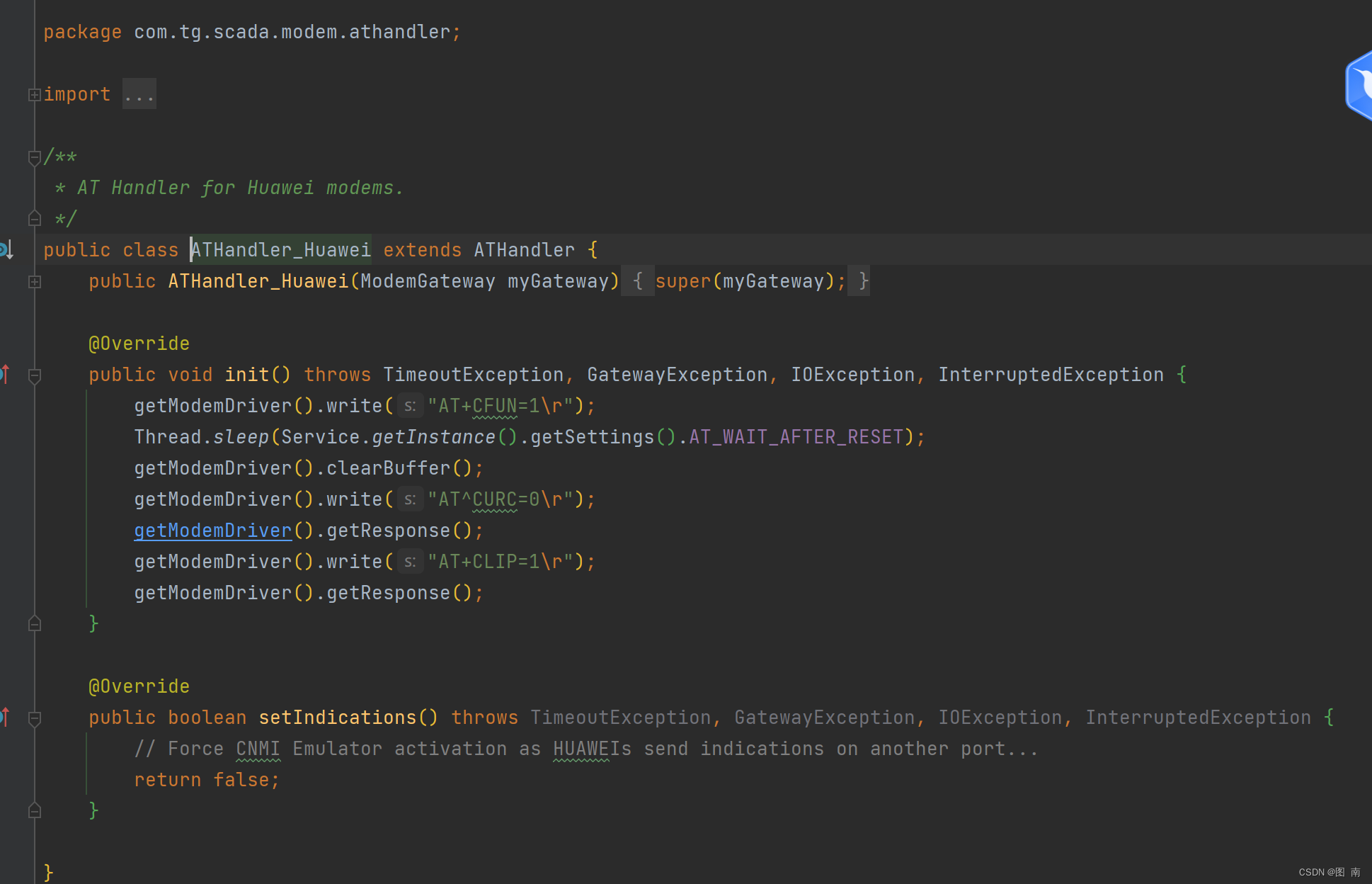1372x884 pixels.
Task: Collapse the init() method body
Action: (x=34, y=375)
